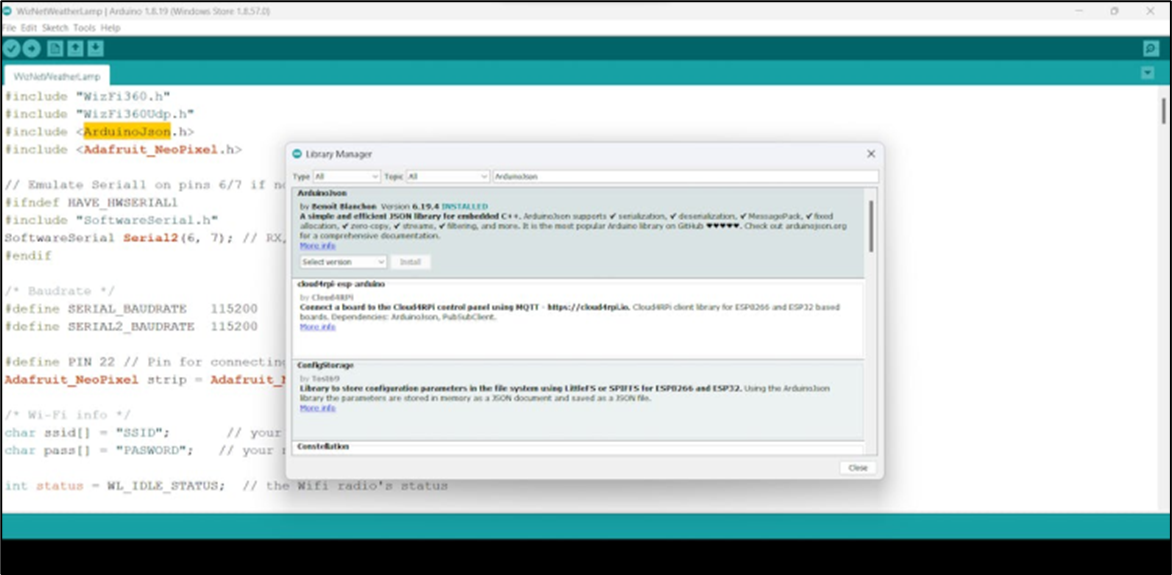Click the "WizFi360.h" include line
The height and width of the screenshot is (575, 1172).
click(x=87, y=96)
